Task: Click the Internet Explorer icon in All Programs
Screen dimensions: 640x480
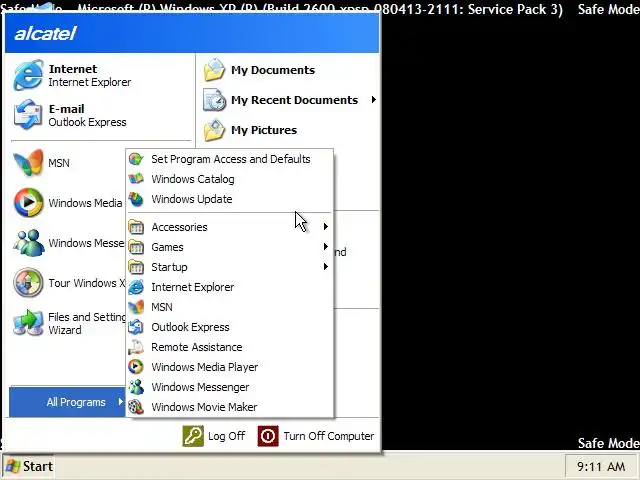Action: 136,287
